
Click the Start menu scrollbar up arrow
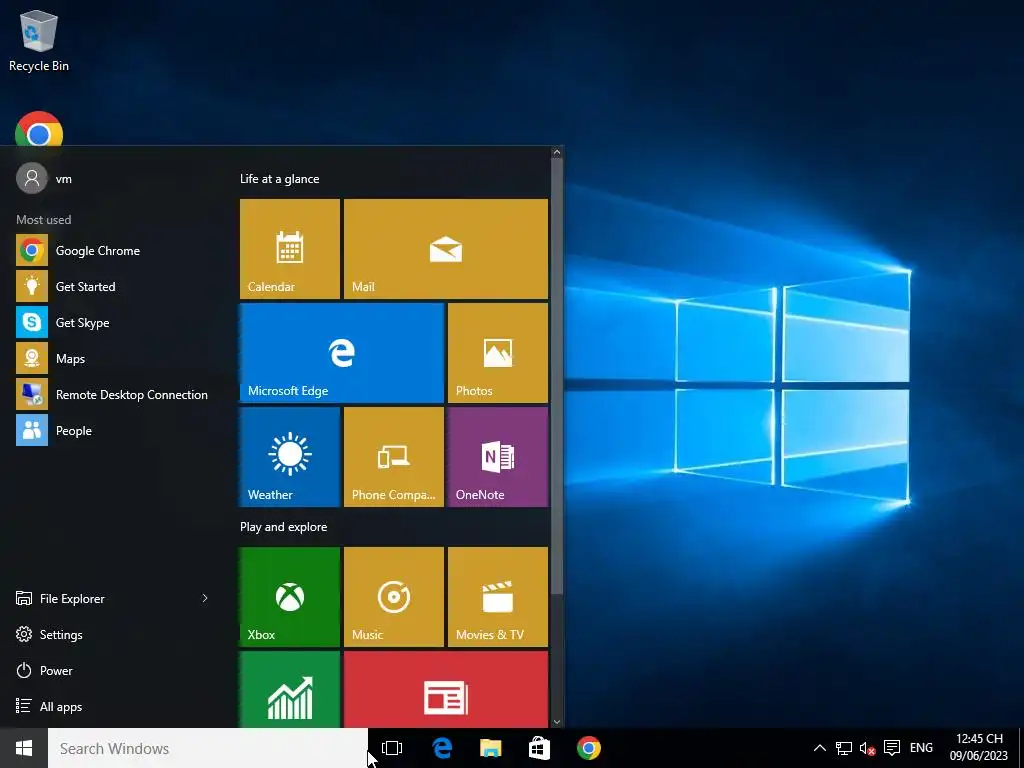[x=556, y=152]
